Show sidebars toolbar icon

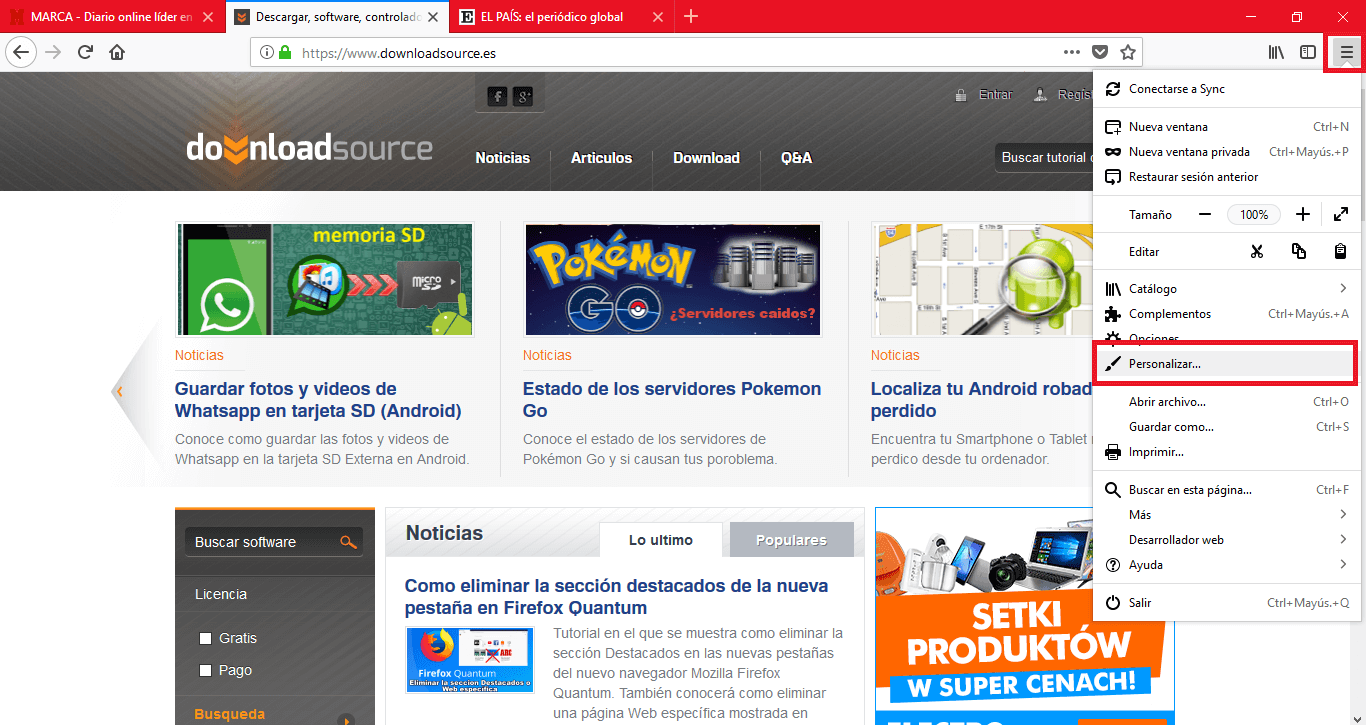pyautogui.click(x=1308, y=52)
